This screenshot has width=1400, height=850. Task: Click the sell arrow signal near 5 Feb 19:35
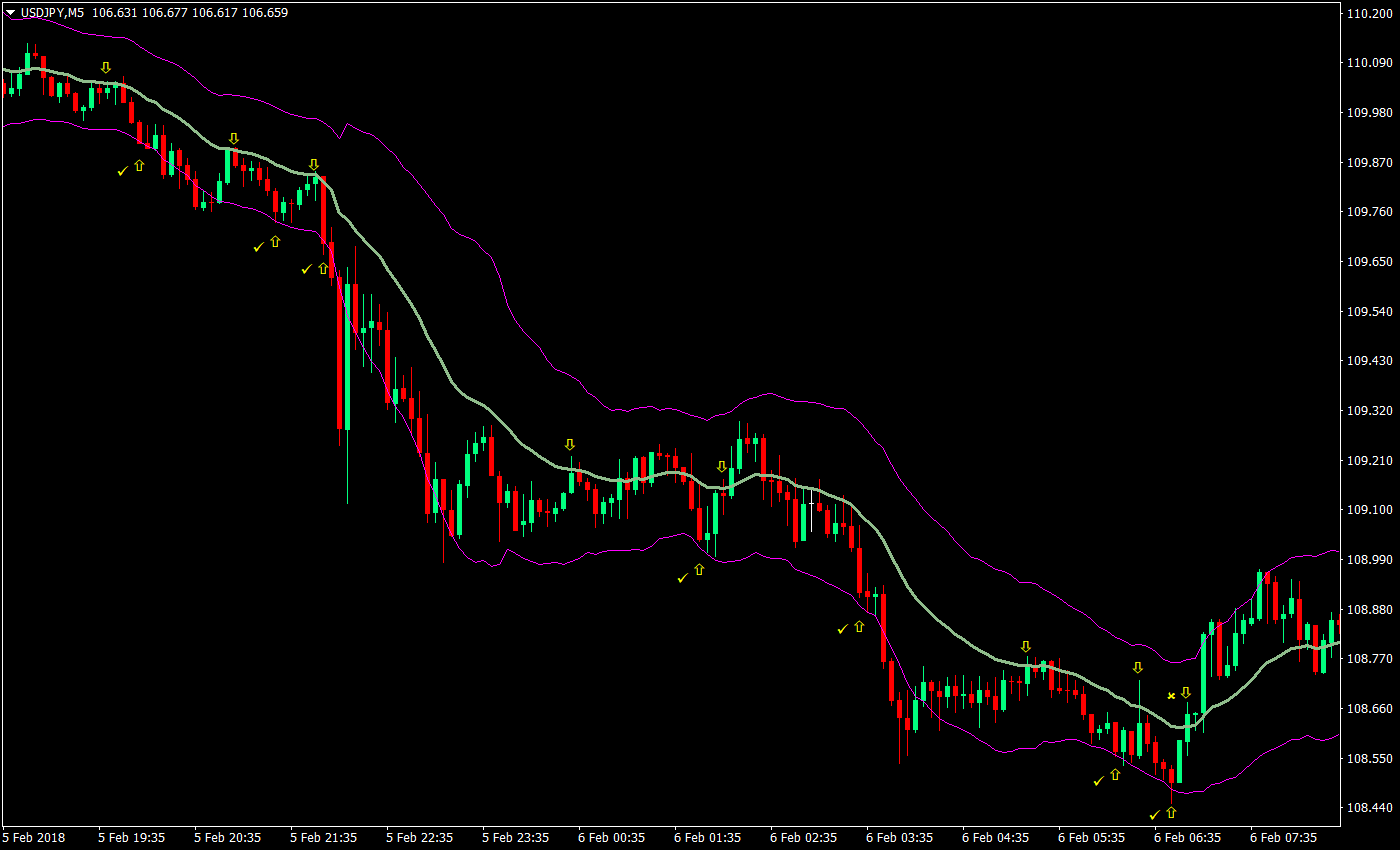(x=106, y=67)
